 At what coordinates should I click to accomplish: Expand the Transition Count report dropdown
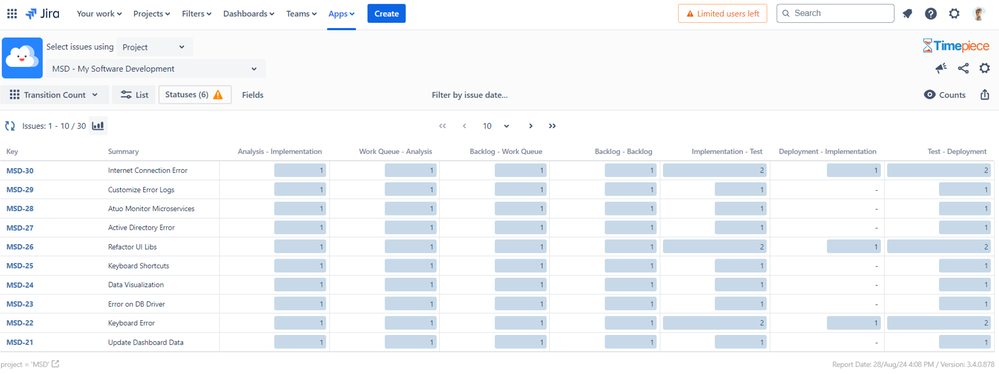tap(55, 95)
